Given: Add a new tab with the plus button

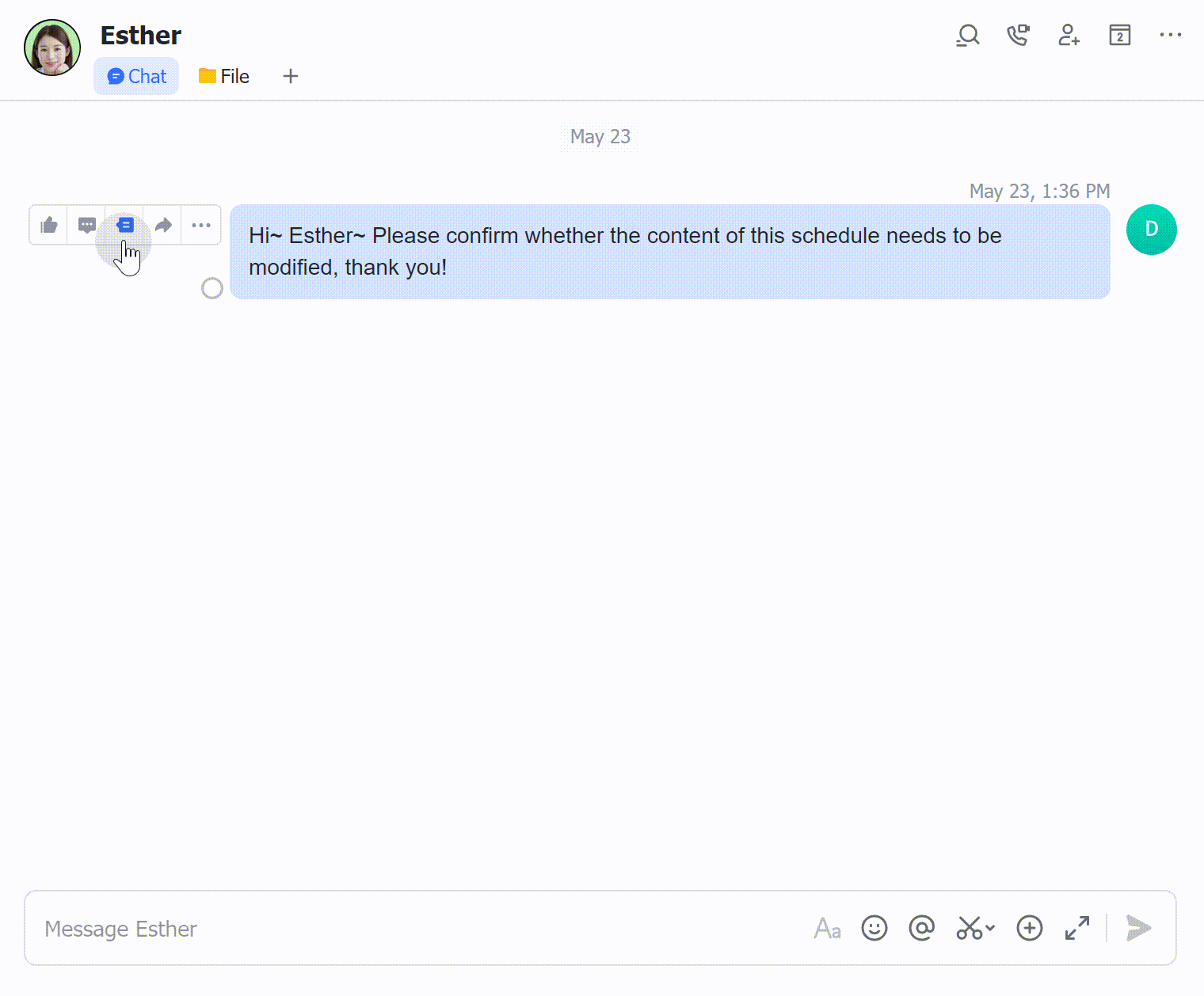Looking at the screenshot, I should [x=290, y=76].
